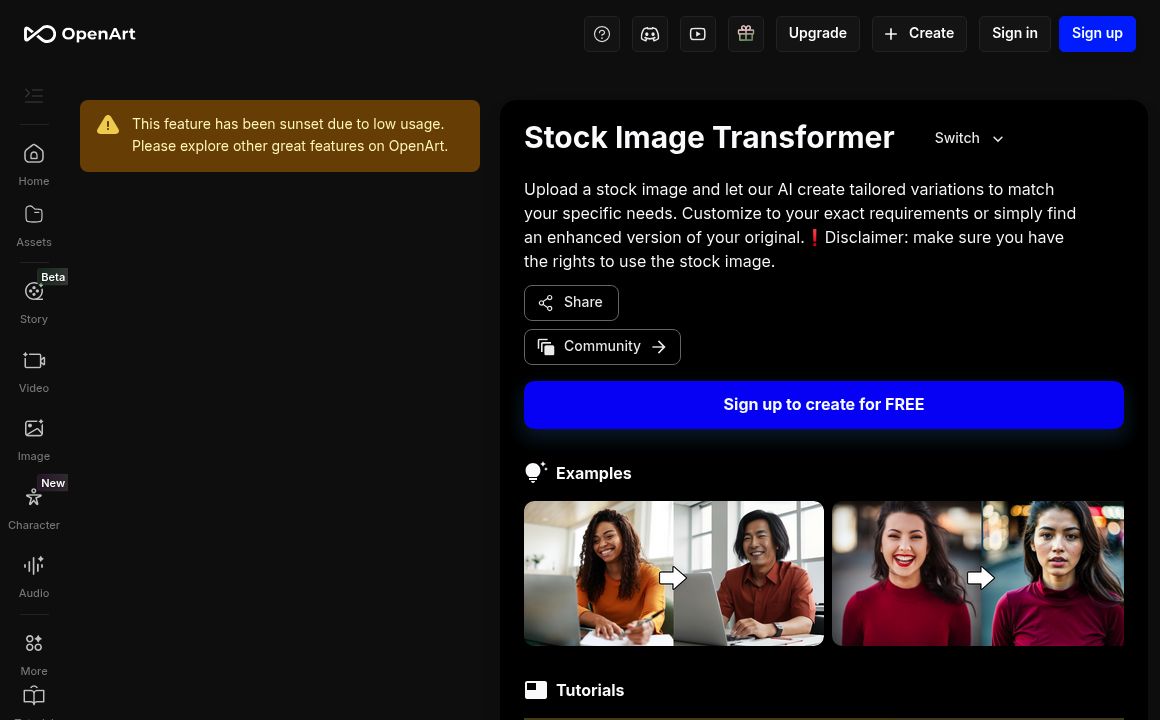Share the Stock Image Transformer
This screenshot has width=1160, height=720.
tap(571, 302)
